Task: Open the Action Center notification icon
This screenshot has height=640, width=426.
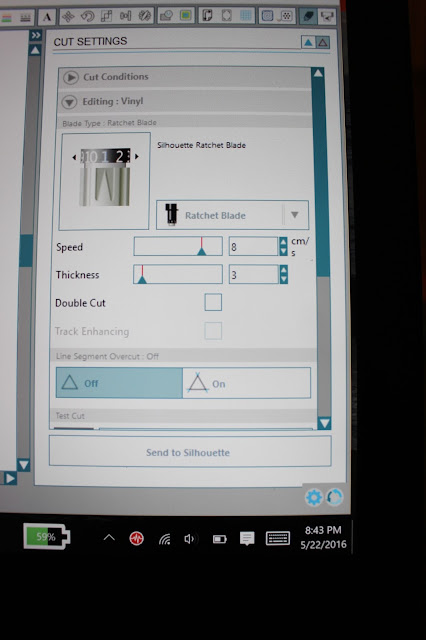Action: pos(247,538)
